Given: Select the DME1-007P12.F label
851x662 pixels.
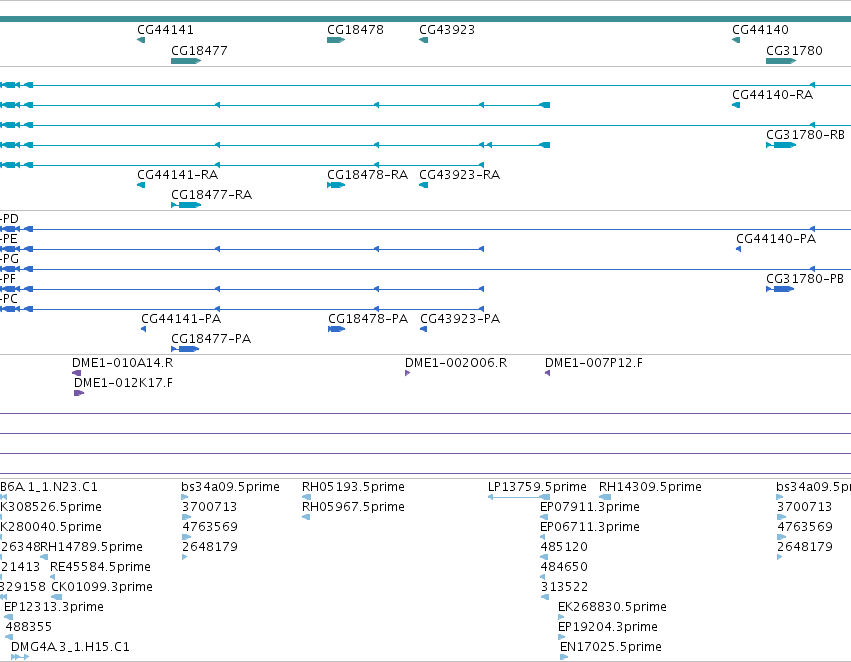Looking at the screenshot, I should (594, 363).
